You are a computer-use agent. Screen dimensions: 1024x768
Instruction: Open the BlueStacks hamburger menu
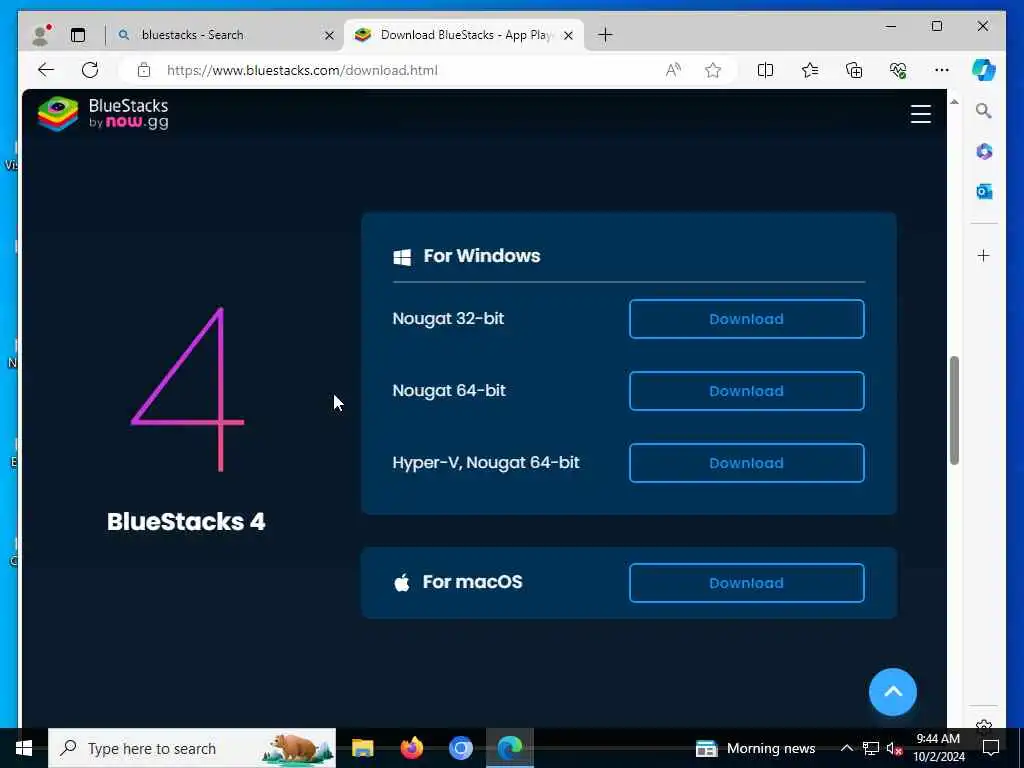click(x=921, y=114)
